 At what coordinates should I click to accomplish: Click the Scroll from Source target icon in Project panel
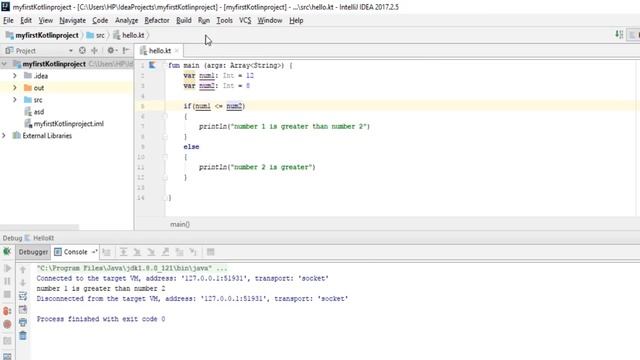pos(82,51)
